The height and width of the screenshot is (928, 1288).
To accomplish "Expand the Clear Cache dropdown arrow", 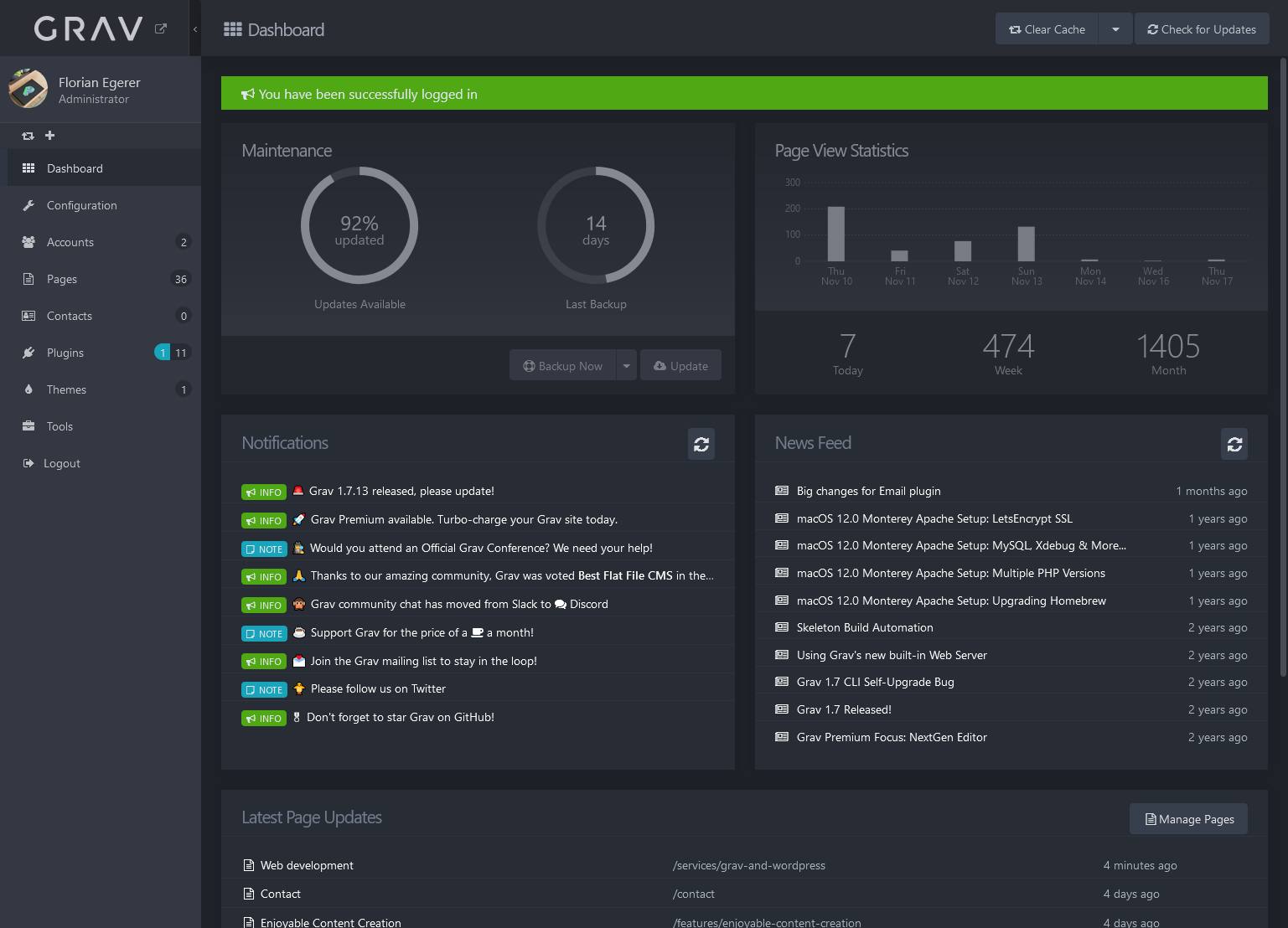I will [x=1115, y=29].
